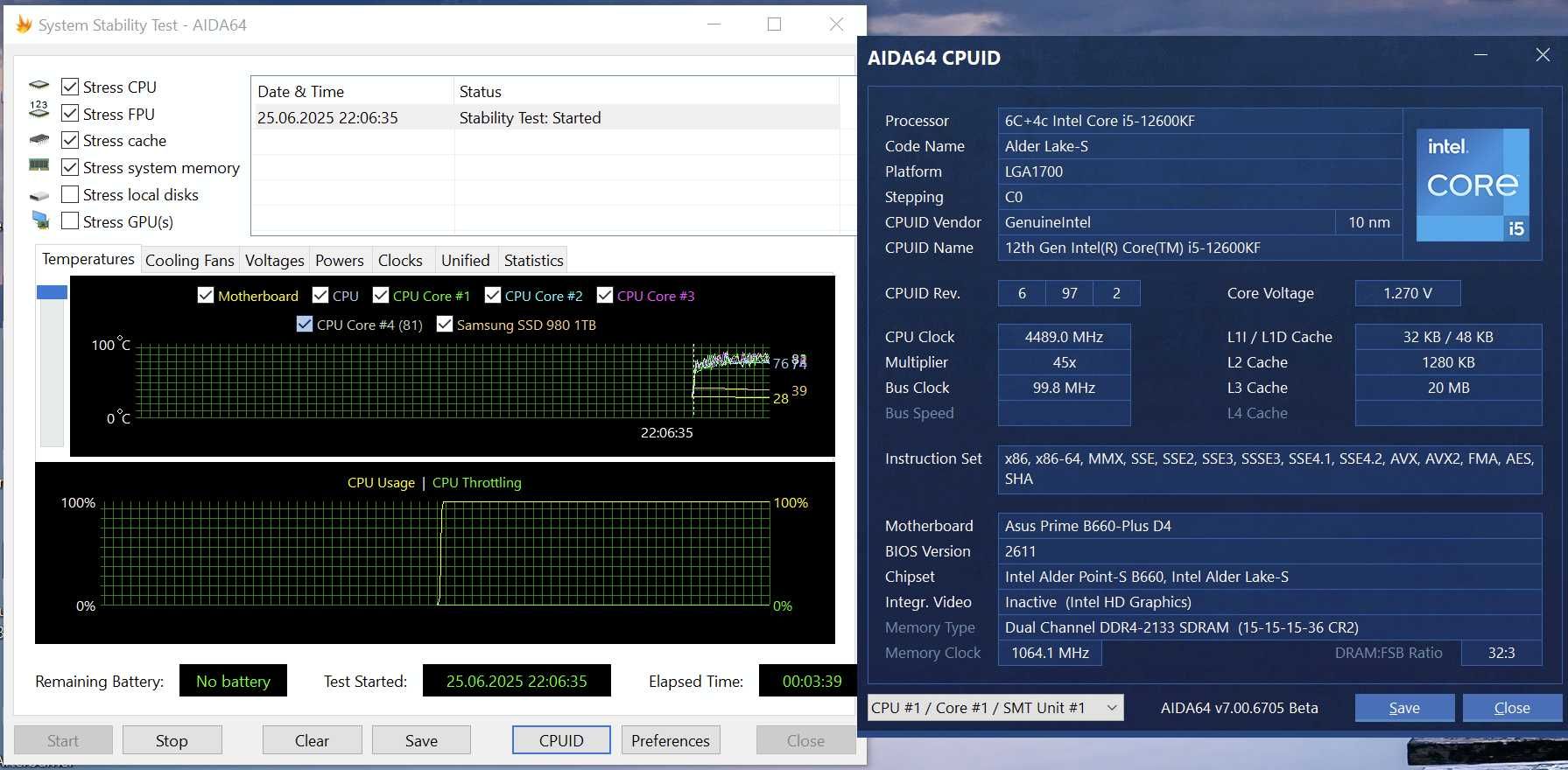Click the 10 nm process value
The width and height of the screenshot is (1568, 770).
[1369, 222]
